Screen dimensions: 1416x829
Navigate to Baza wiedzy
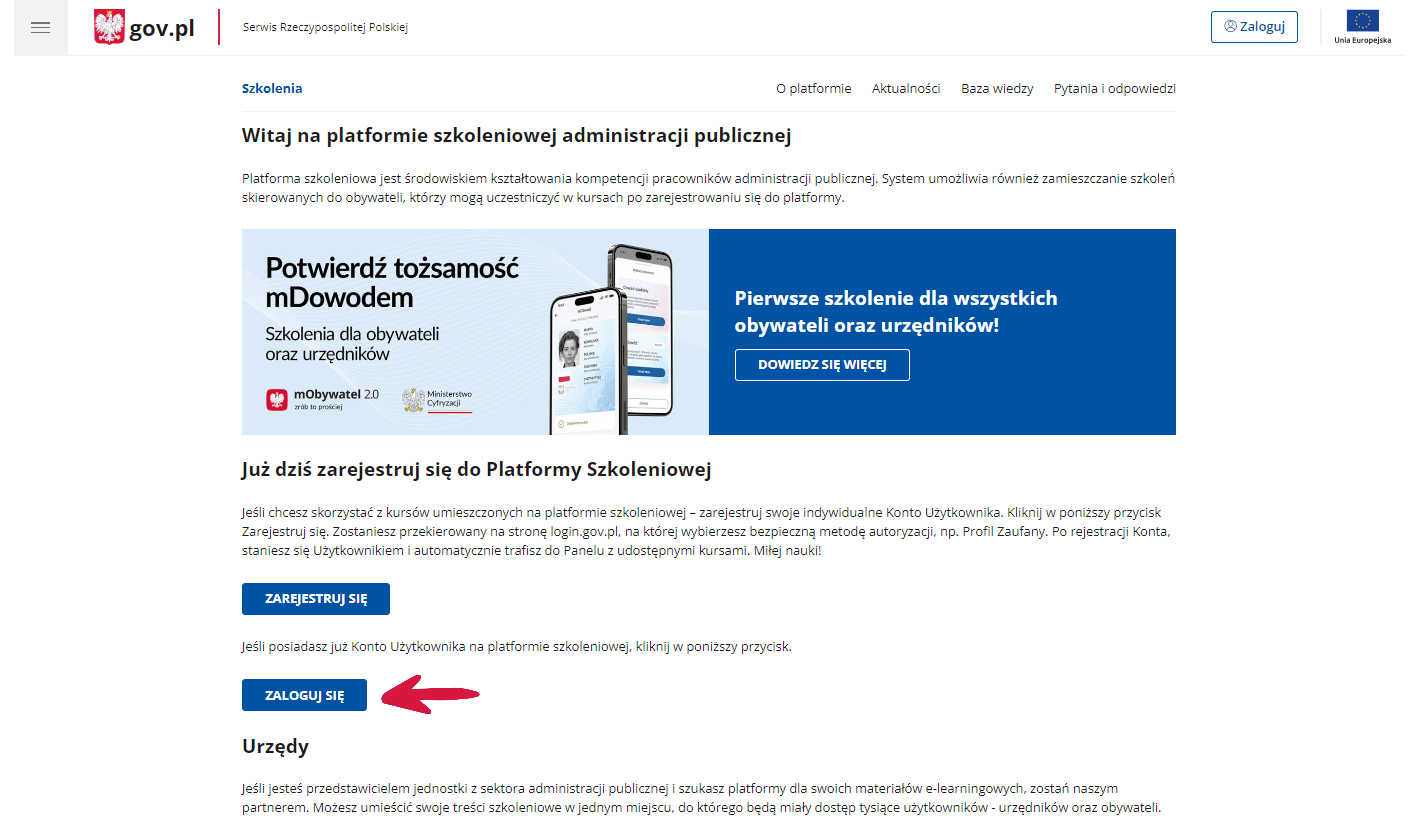997,88
